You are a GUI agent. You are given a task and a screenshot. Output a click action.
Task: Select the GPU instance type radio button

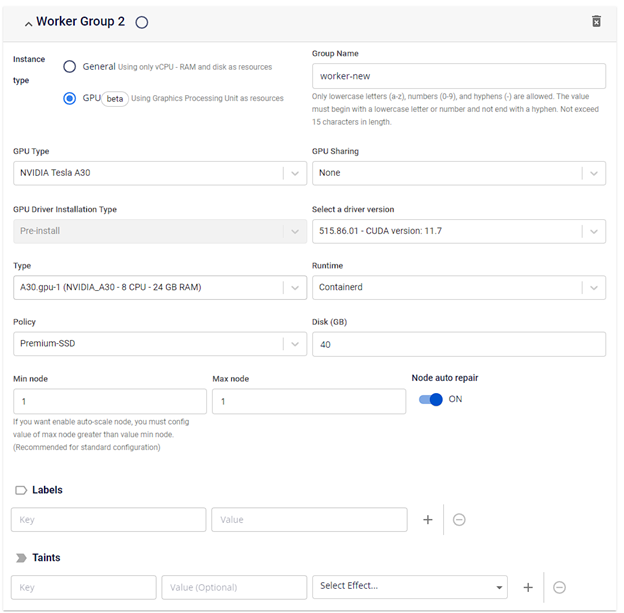pyautogui.click(x=70, y=98)
